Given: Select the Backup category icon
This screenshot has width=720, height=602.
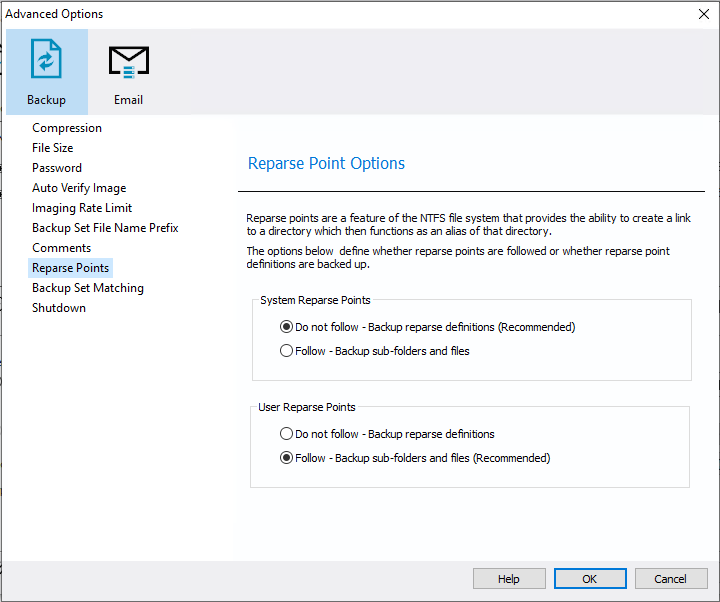Looking at the screenshot, I should 46,72.
